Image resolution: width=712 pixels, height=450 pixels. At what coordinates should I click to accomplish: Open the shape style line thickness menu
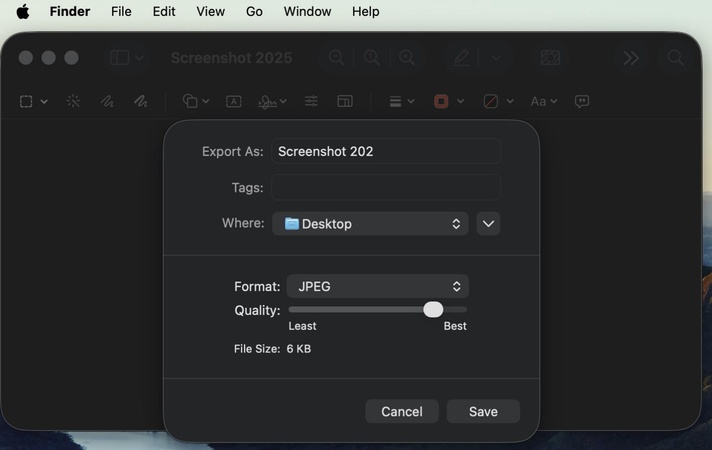tap(402, 101)
